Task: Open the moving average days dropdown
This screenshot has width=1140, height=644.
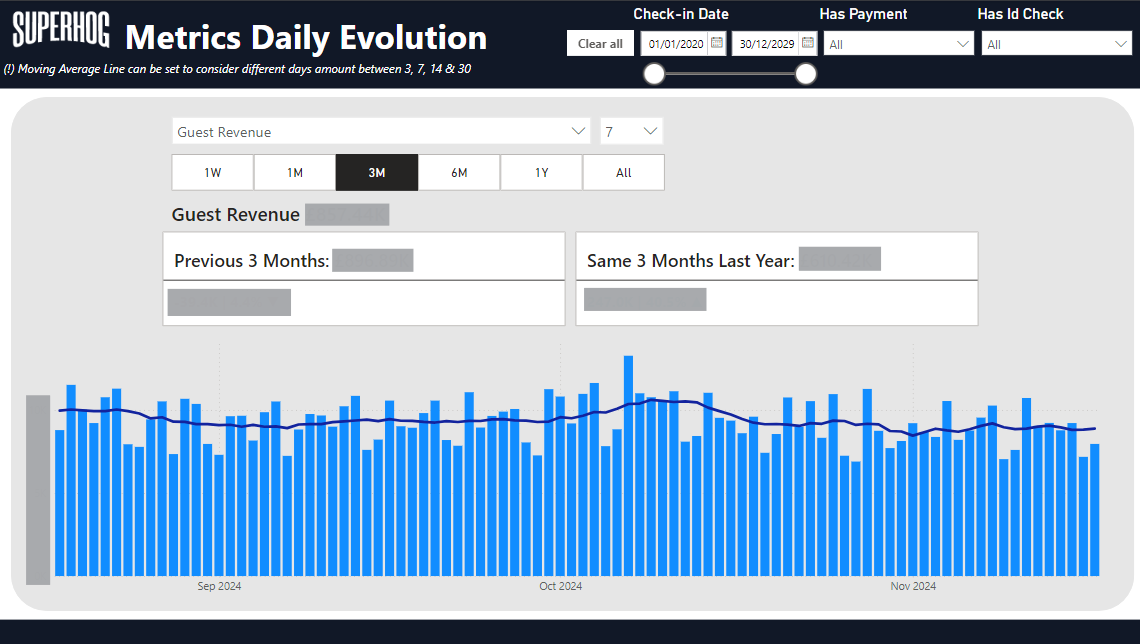Action: (x=631, y=132)
